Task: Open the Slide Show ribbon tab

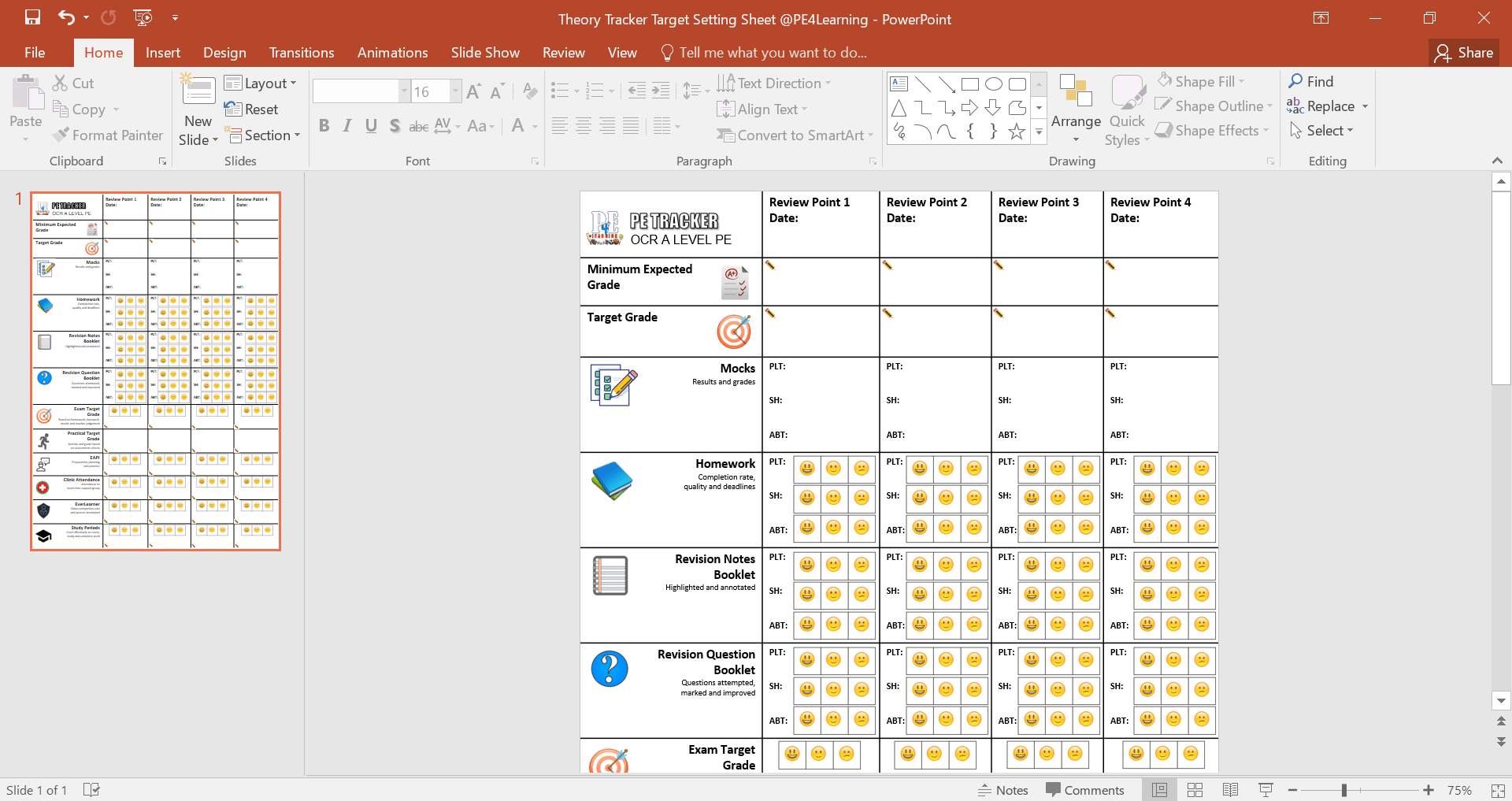Action: pos(485,52)
